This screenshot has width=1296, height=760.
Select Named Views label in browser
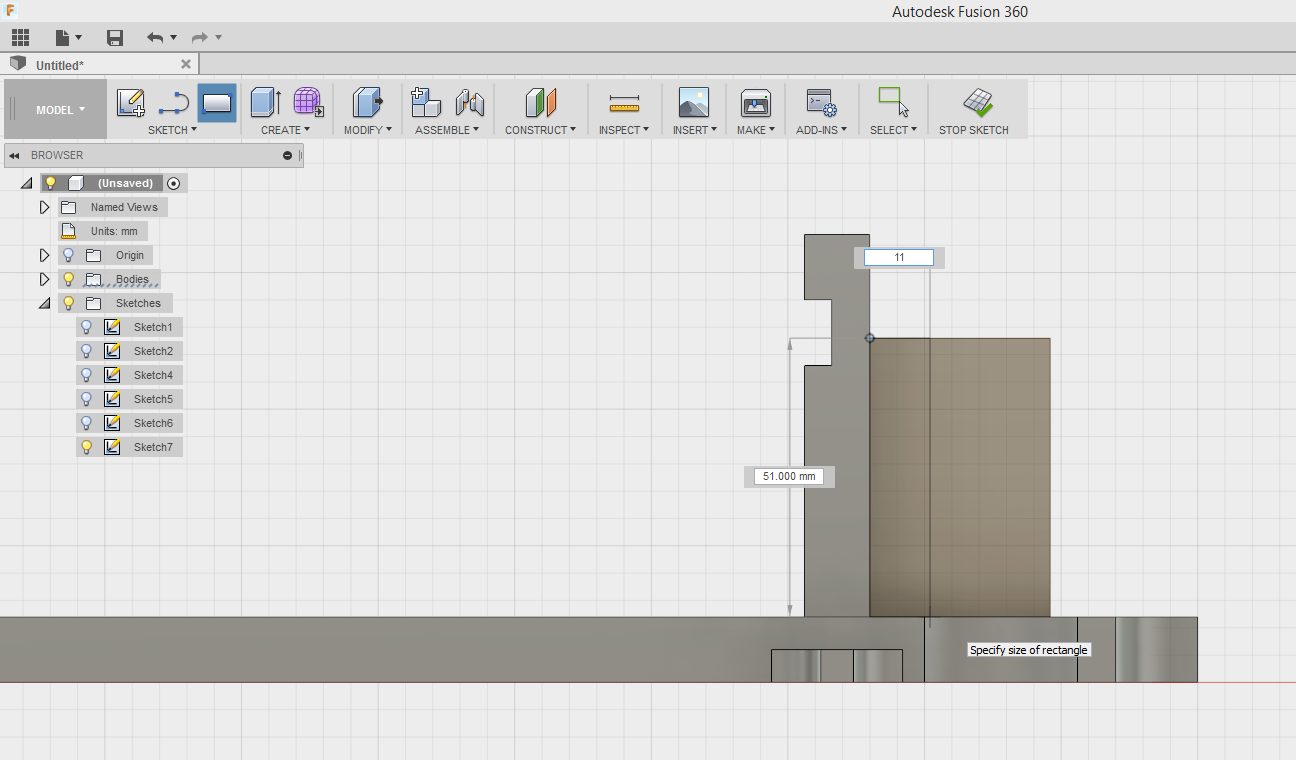coord(124,207)
